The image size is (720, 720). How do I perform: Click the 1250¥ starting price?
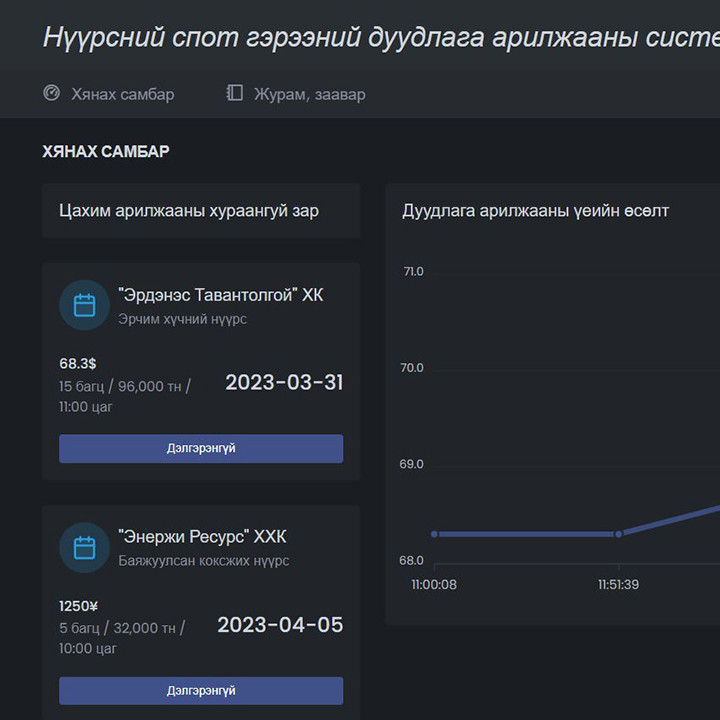79,606
